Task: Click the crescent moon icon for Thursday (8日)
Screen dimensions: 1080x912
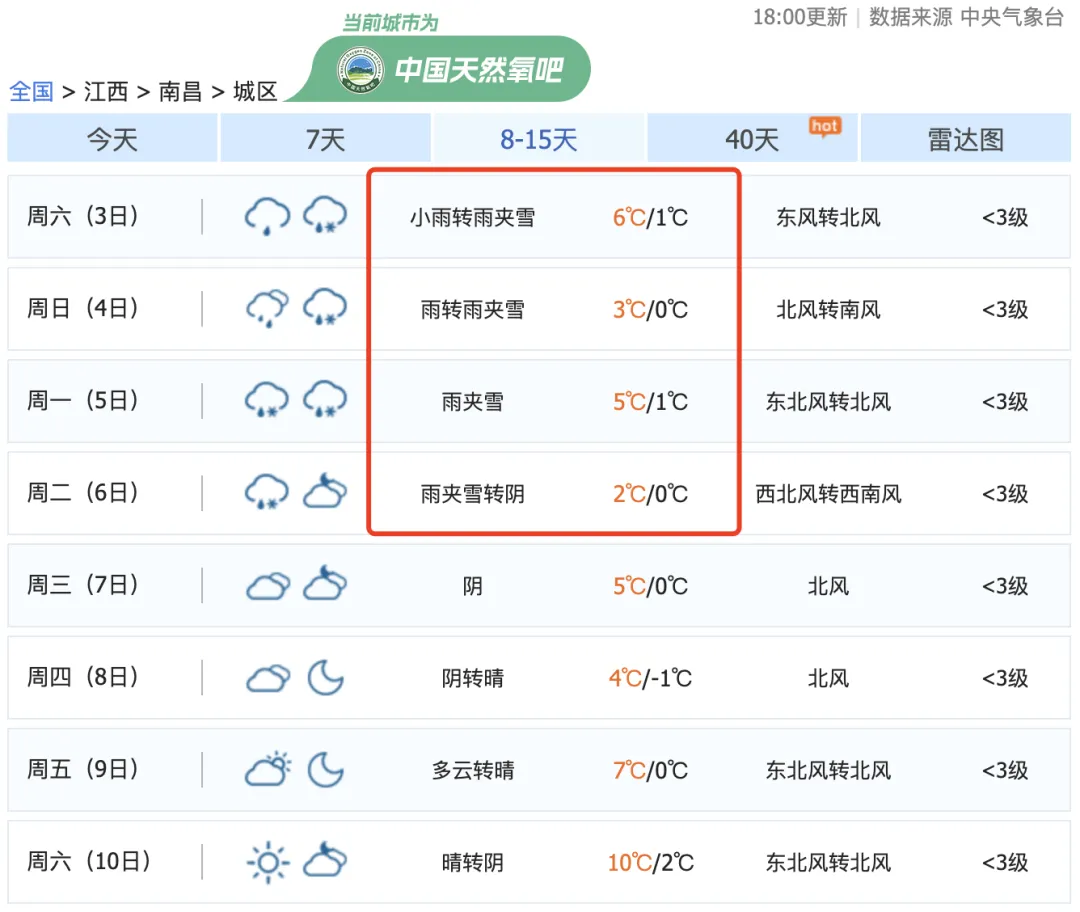Action: tap(325, 678)
